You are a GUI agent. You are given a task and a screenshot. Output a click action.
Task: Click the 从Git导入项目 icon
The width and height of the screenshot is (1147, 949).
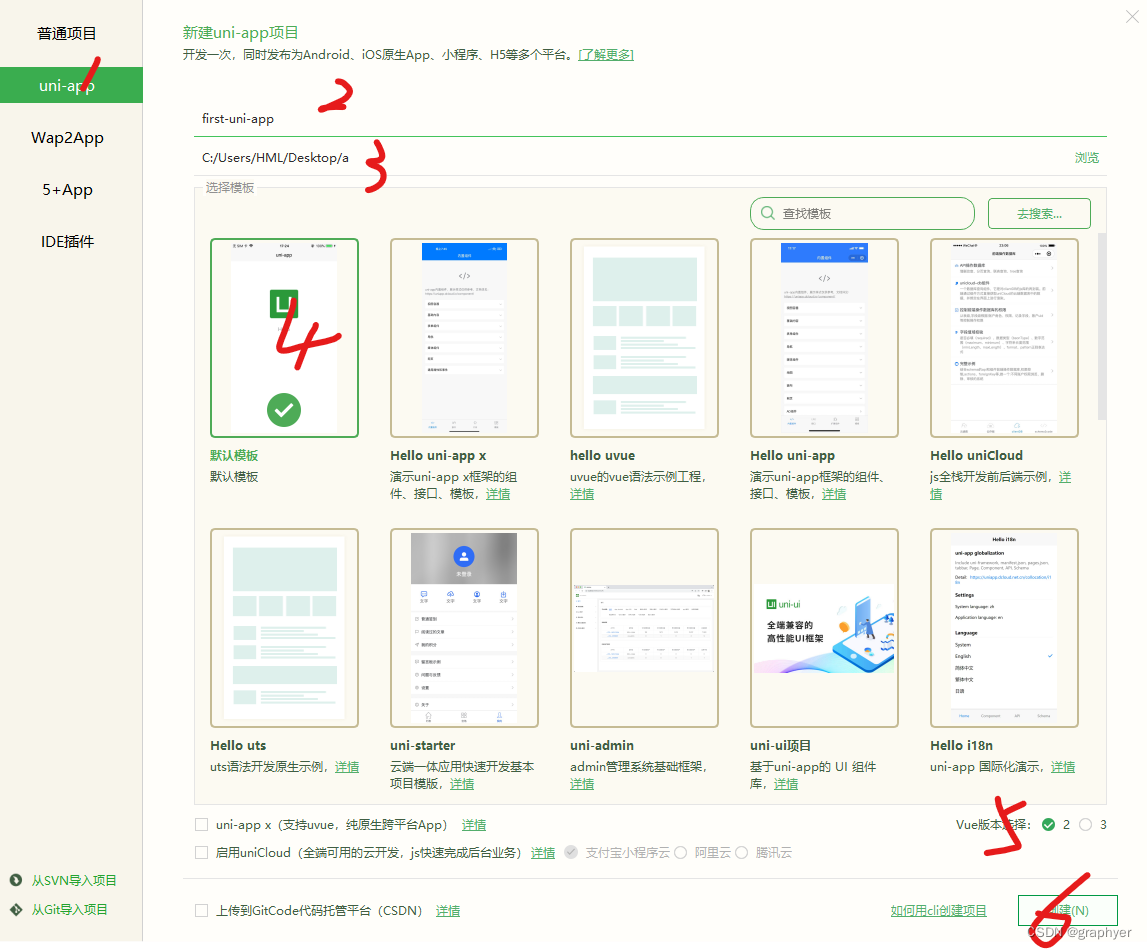point(15,909)
